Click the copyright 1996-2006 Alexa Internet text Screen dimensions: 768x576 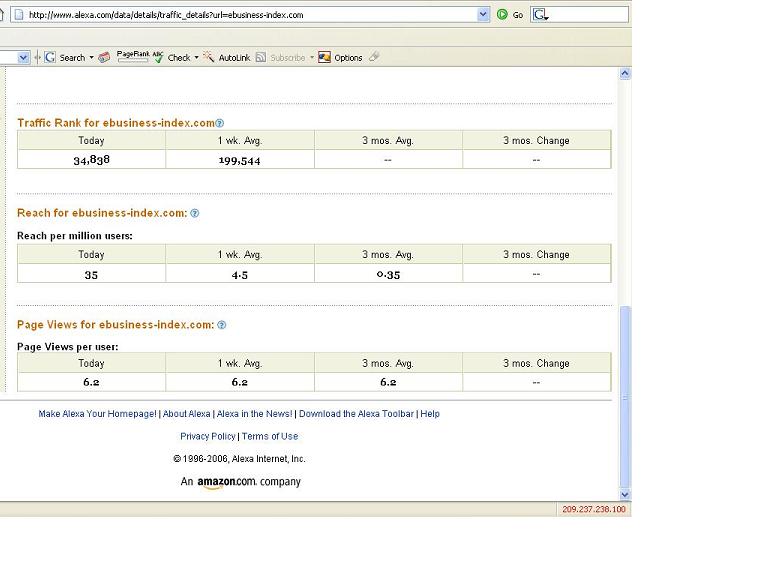239,459
